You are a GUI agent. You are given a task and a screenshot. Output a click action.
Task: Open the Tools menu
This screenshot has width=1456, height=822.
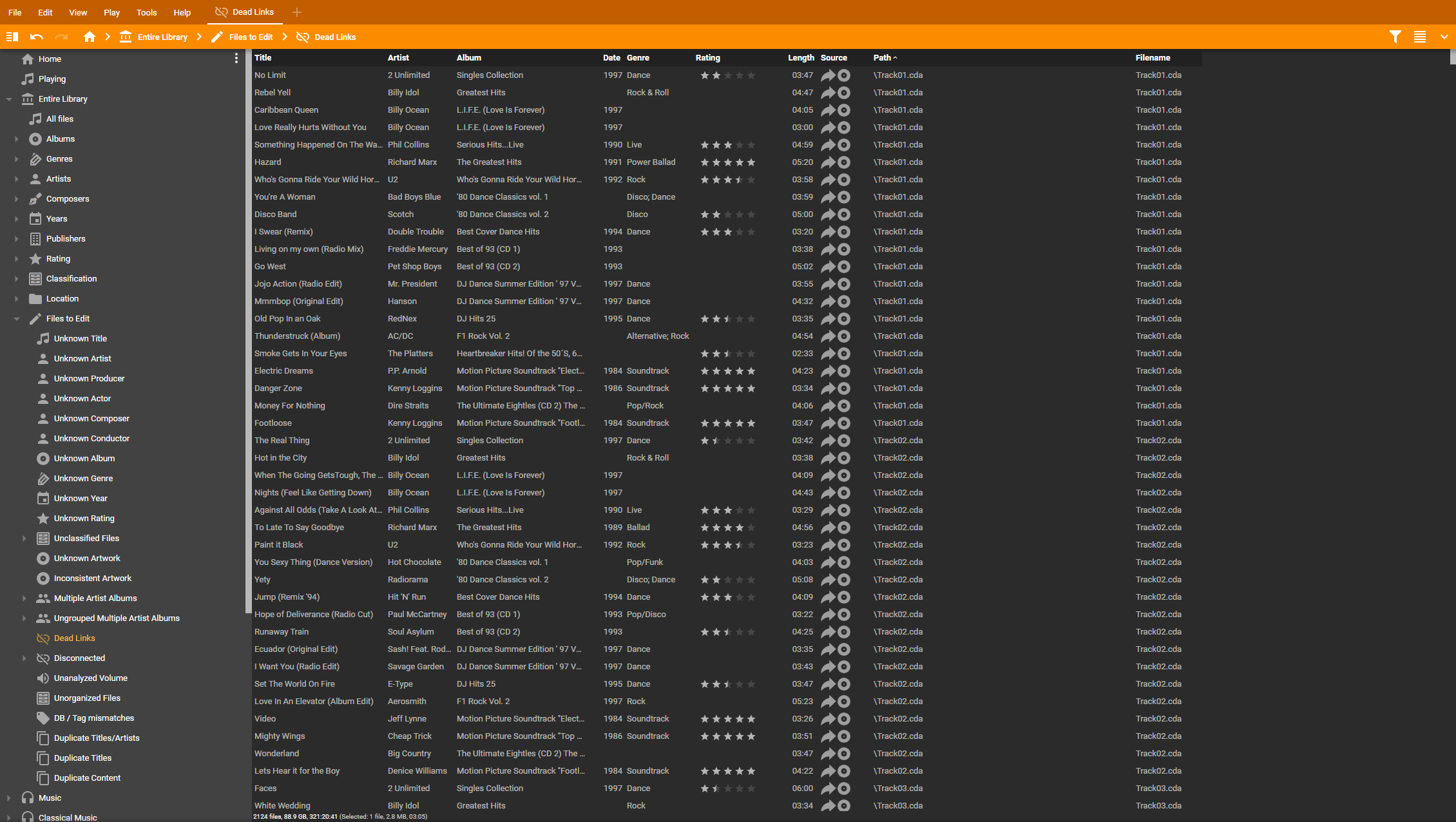coord(146,12)
